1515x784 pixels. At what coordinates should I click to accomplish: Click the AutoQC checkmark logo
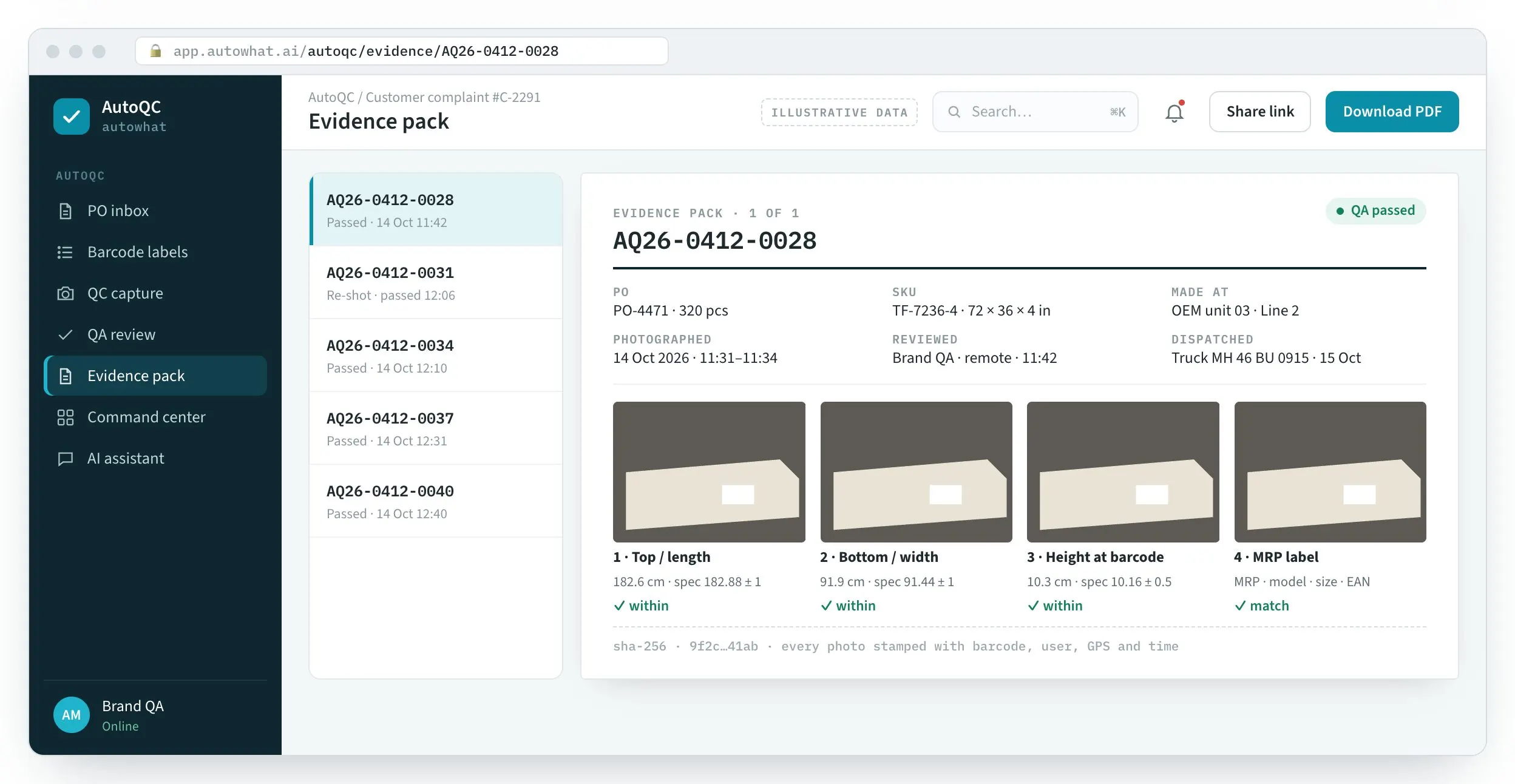[x=71, y=116]
